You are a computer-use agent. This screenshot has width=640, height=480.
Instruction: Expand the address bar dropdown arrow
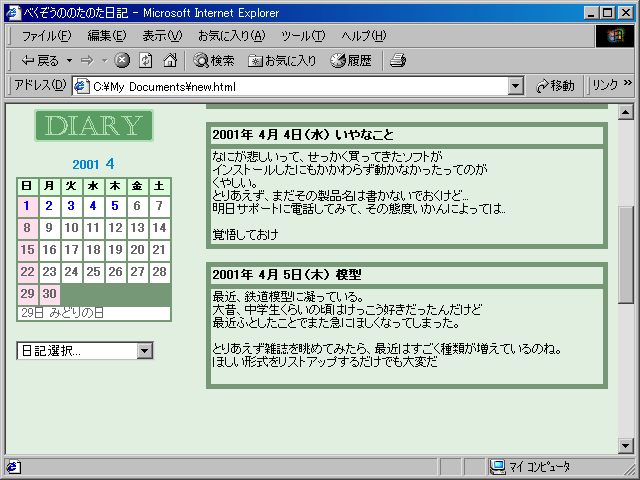pos(516,86)
